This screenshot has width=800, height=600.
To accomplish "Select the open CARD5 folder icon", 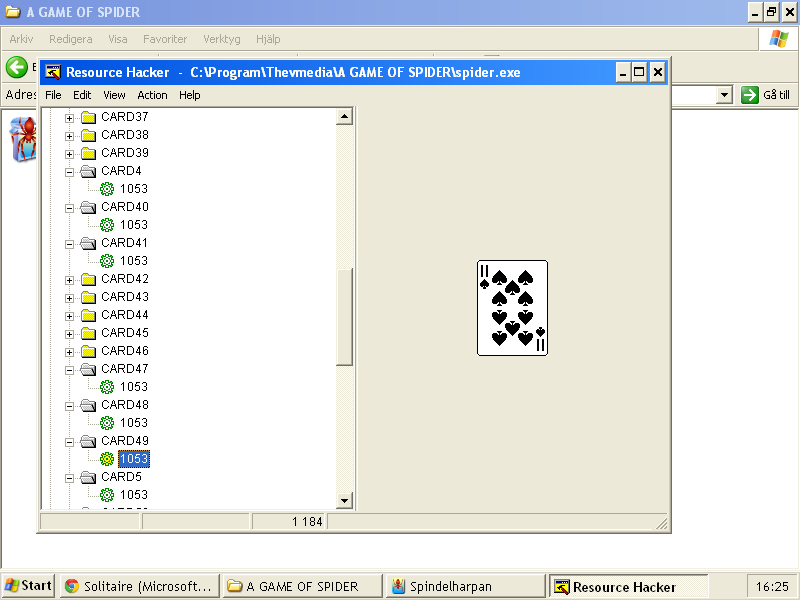I will [89, 478].
